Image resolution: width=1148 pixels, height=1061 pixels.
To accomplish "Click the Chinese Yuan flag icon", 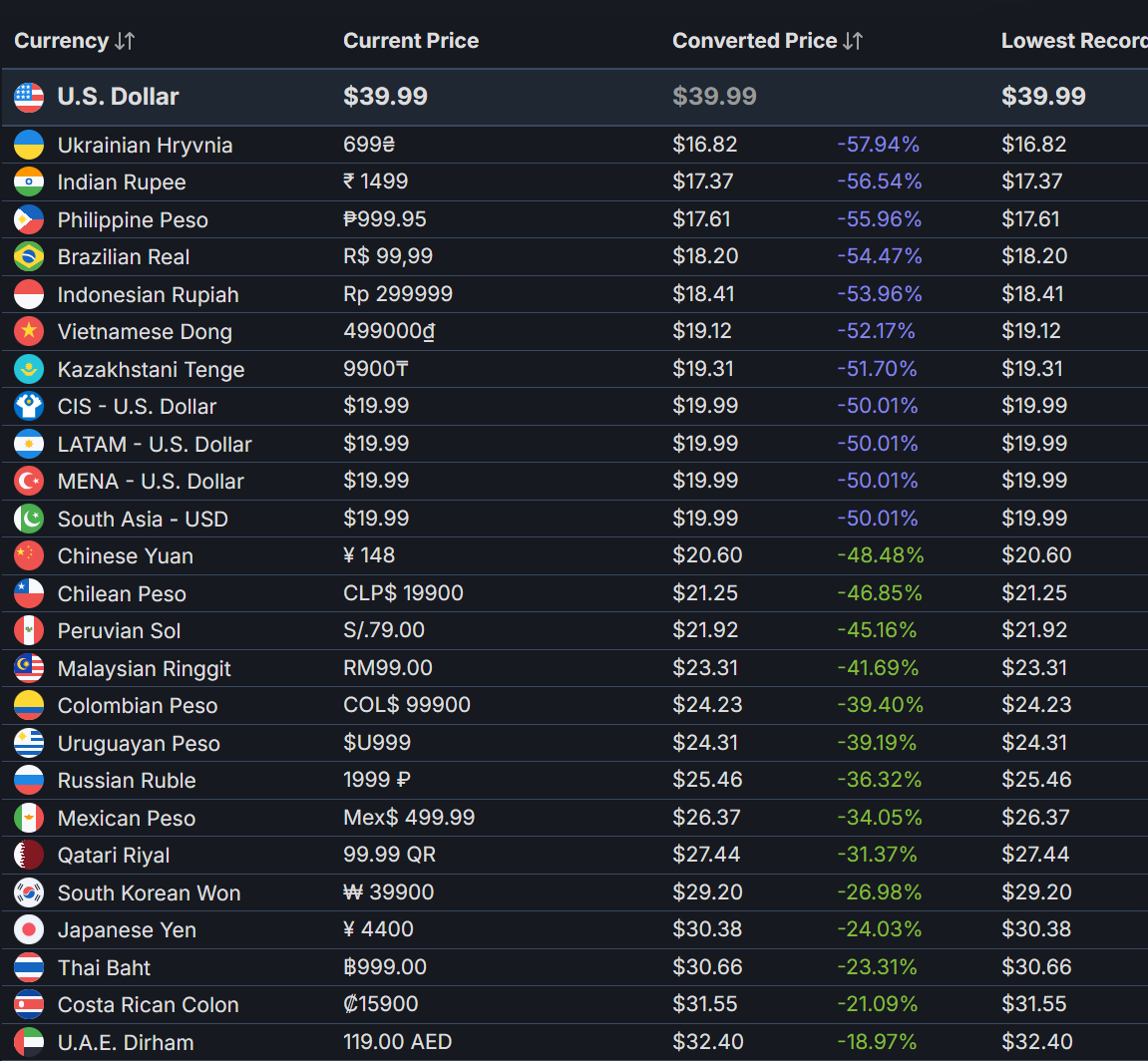I will (29, 555).
